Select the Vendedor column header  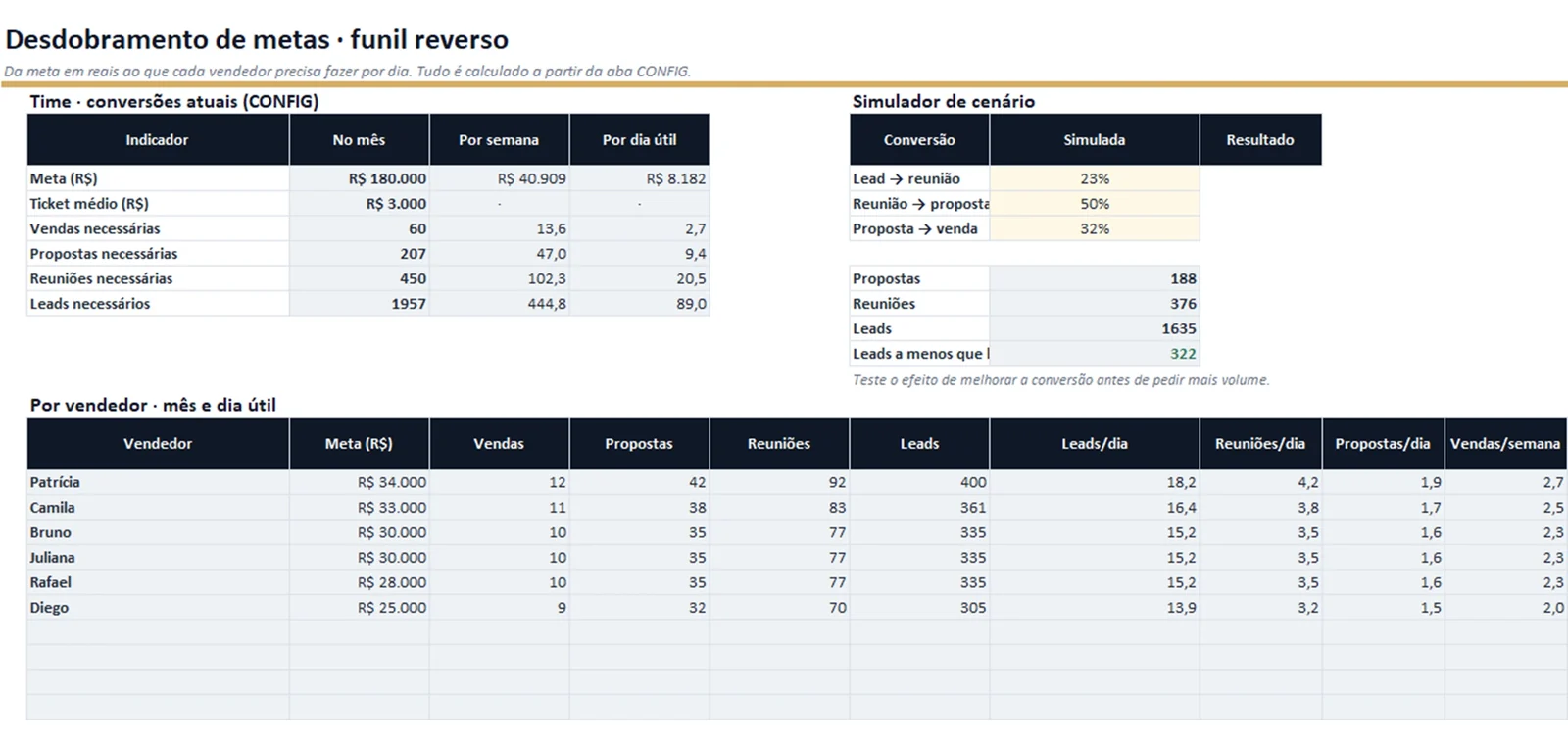pos(158,444)
